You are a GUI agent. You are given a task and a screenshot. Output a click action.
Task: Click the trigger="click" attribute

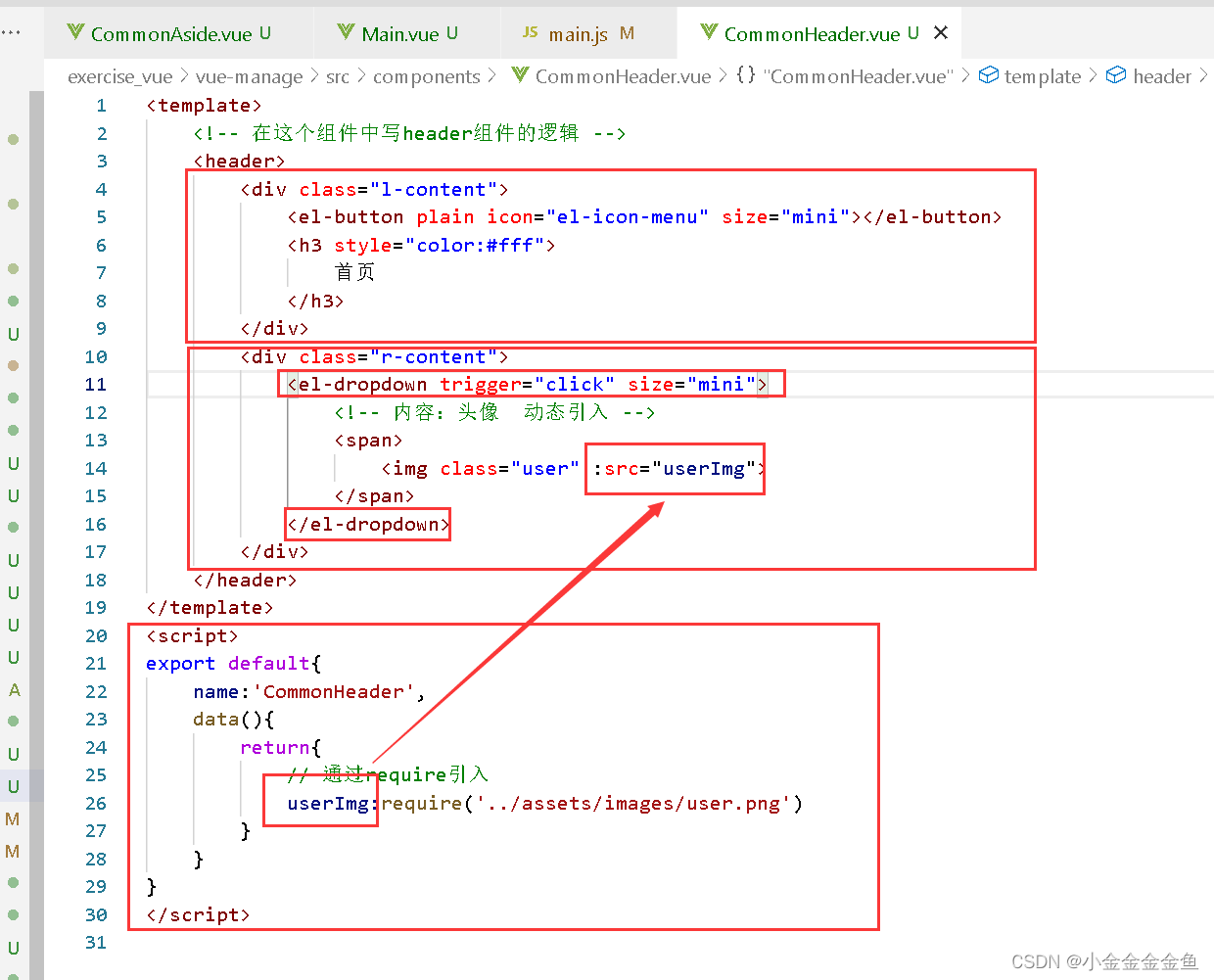pyautogui.click(x=527, y=385)
